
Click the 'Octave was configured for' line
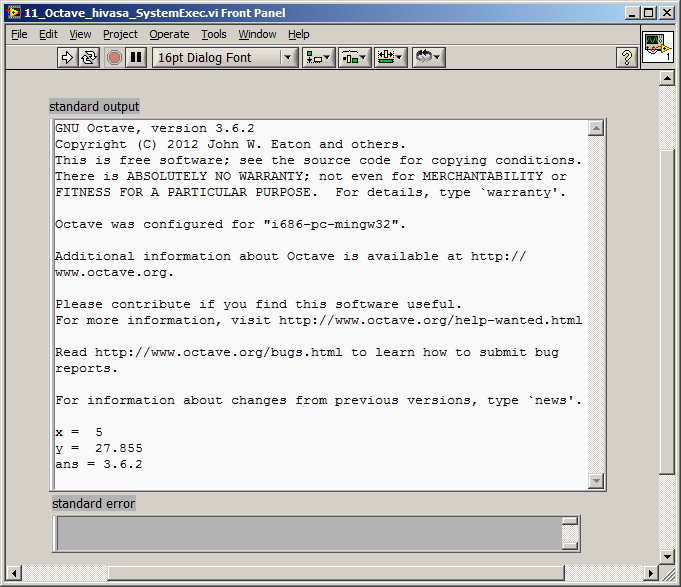click(x=230, y=224)
